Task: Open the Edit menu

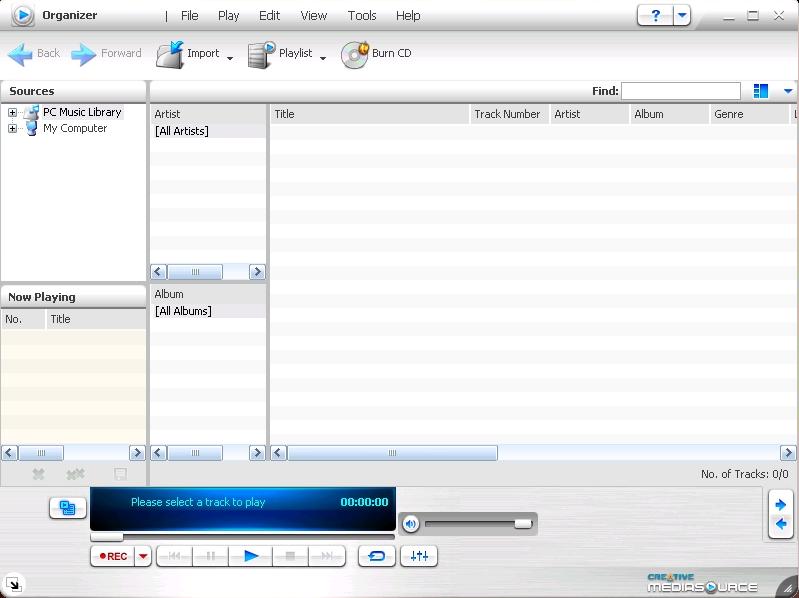Action: coord(269,16)
